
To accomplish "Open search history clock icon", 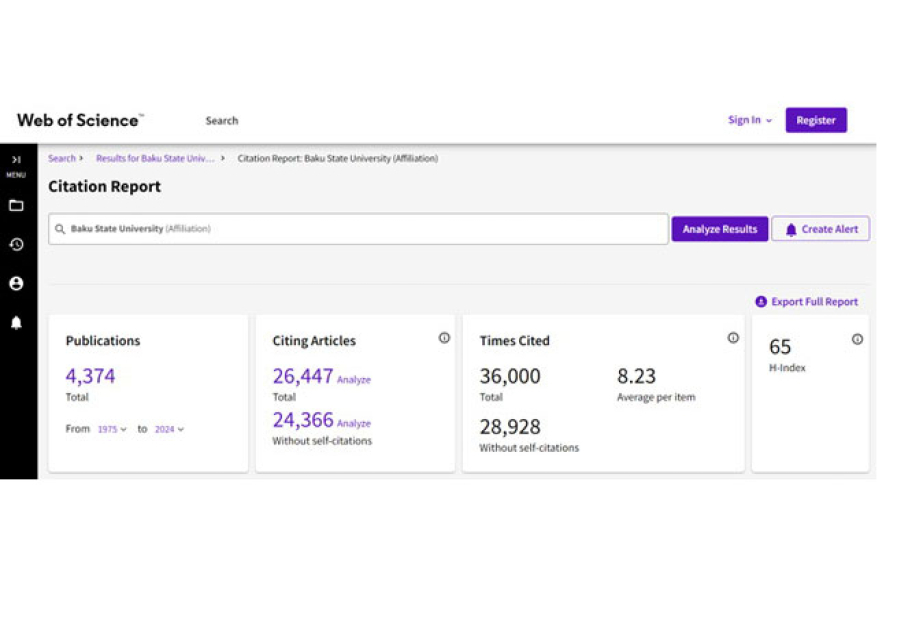I will (16, 244).
